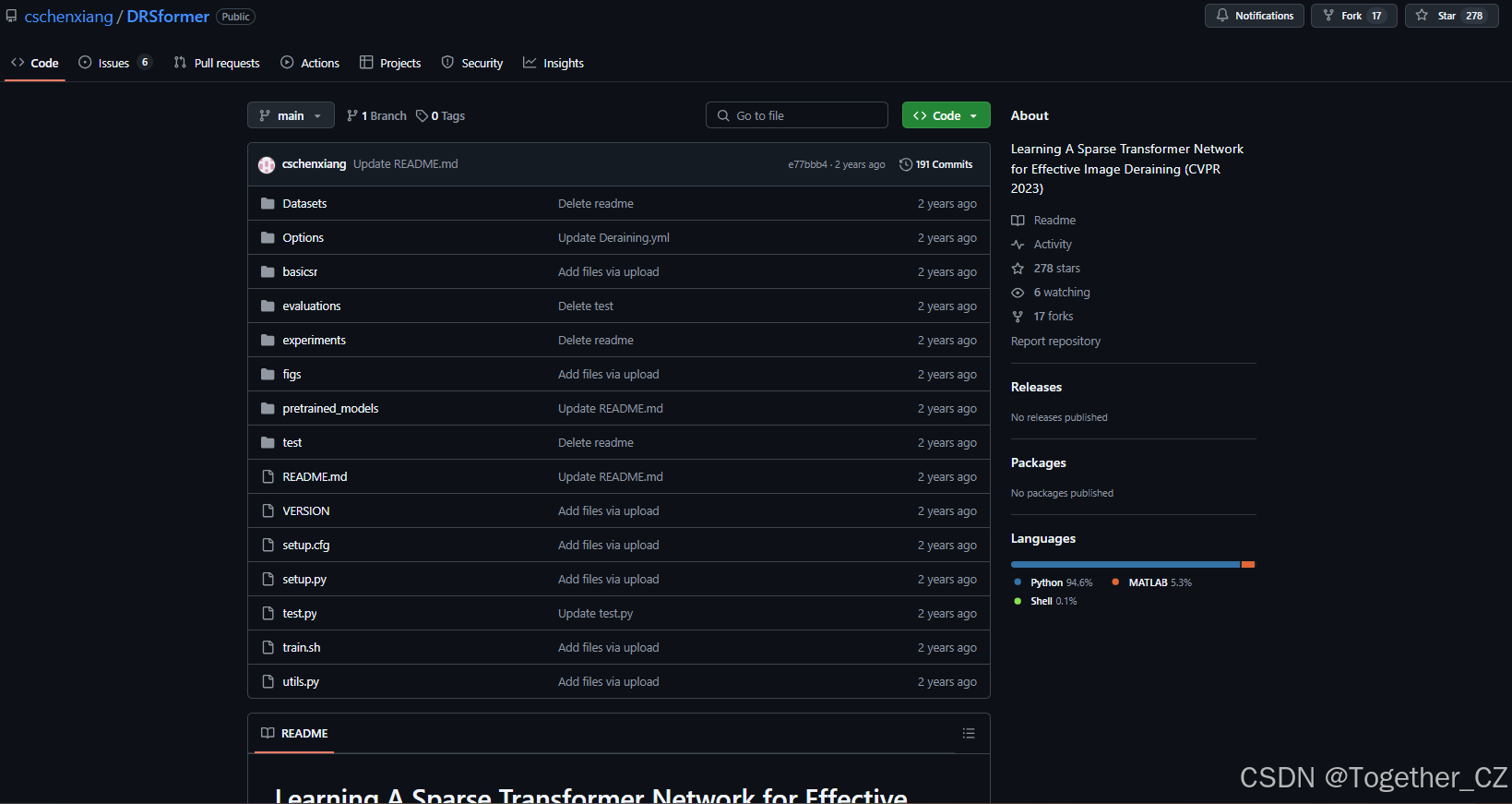Open the cschenxiang owner link
The height and width of the screenshot is (804, 1512).
tap(69, 17)
